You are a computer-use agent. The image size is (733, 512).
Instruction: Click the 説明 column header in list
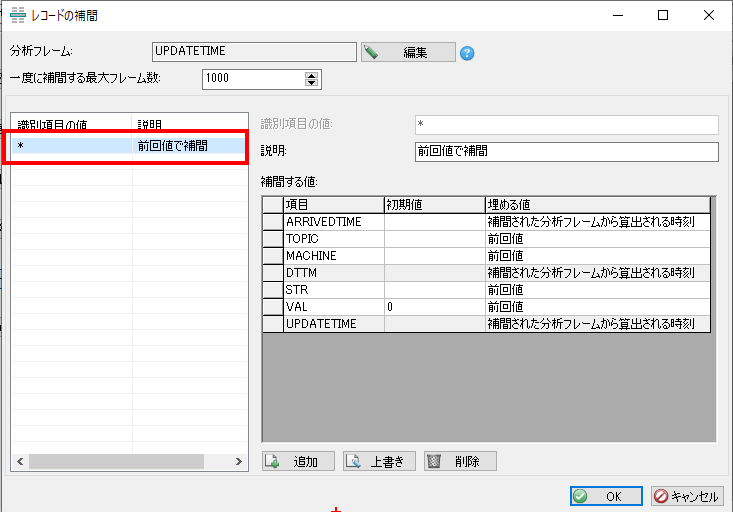point(190,124)
